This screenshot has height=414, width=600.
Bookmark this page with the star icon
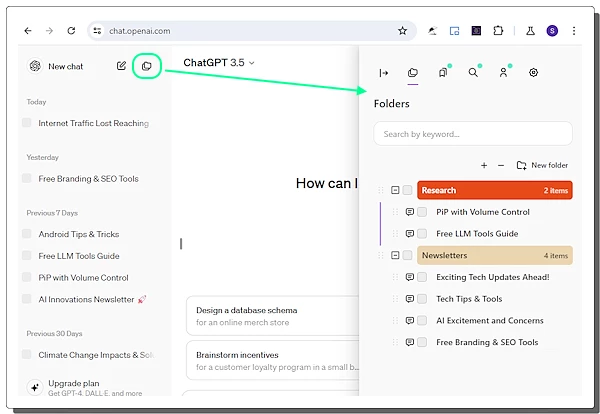pyautogui.click(x=402, y=31)
